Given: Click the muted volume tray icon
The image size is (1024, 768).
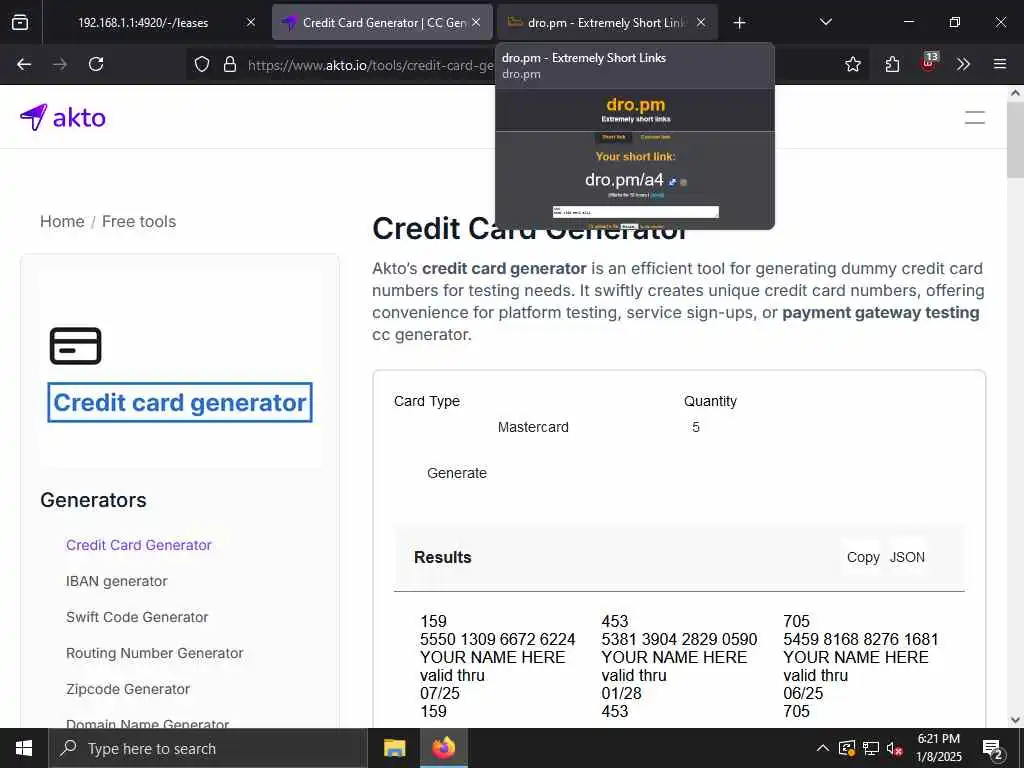Looking at the screenshot, I should point(895,748).
